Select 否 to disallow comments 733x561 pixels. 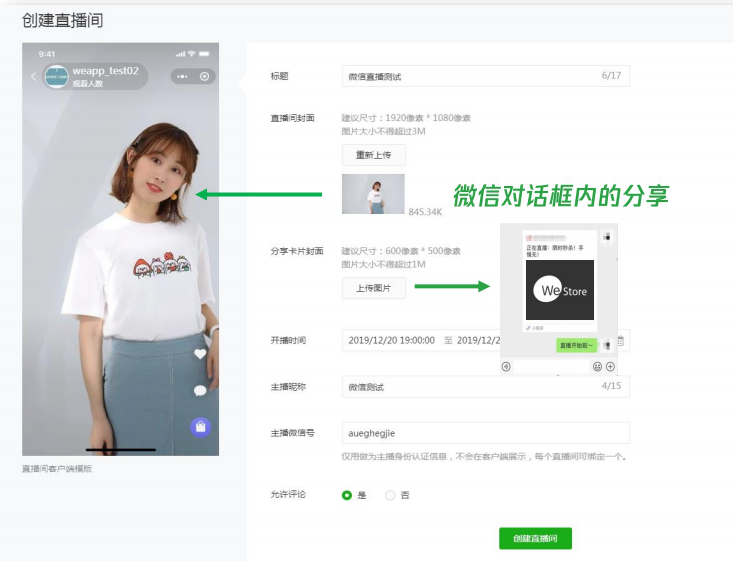coord(390,495)
